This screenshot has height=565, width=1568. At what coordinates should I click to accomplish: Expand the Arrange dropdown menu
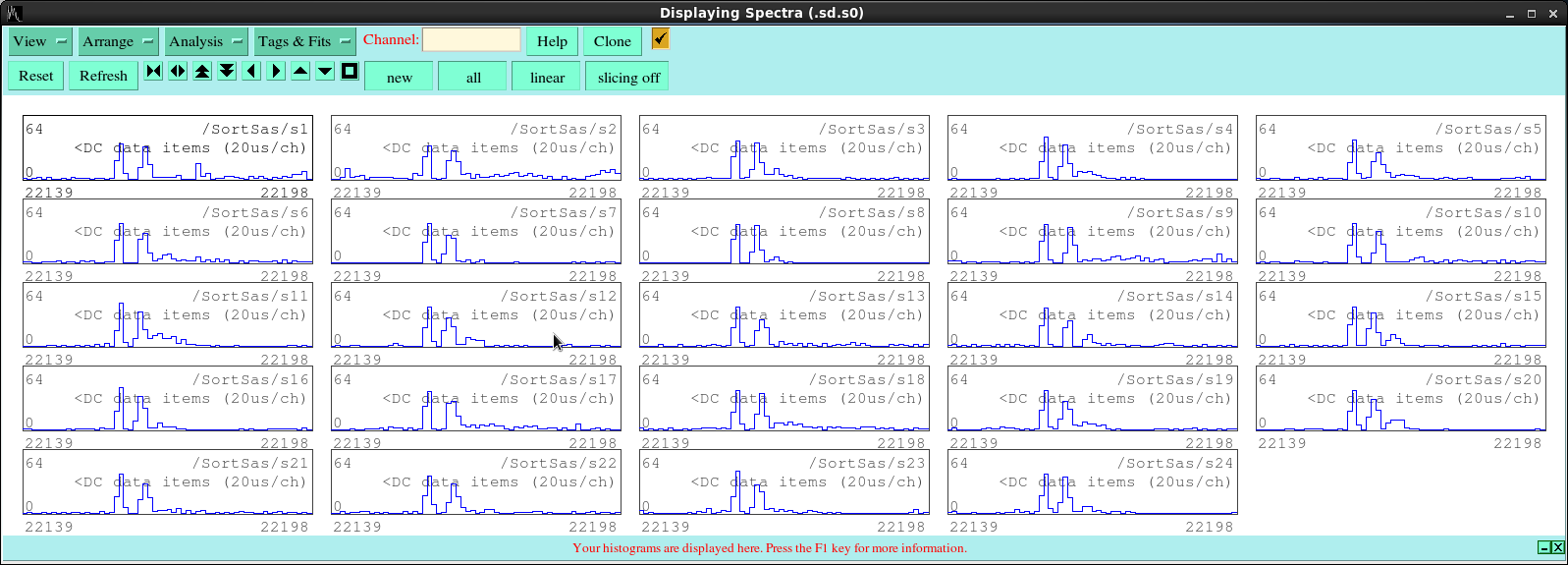pyautogui.click(x=118, y=41)
